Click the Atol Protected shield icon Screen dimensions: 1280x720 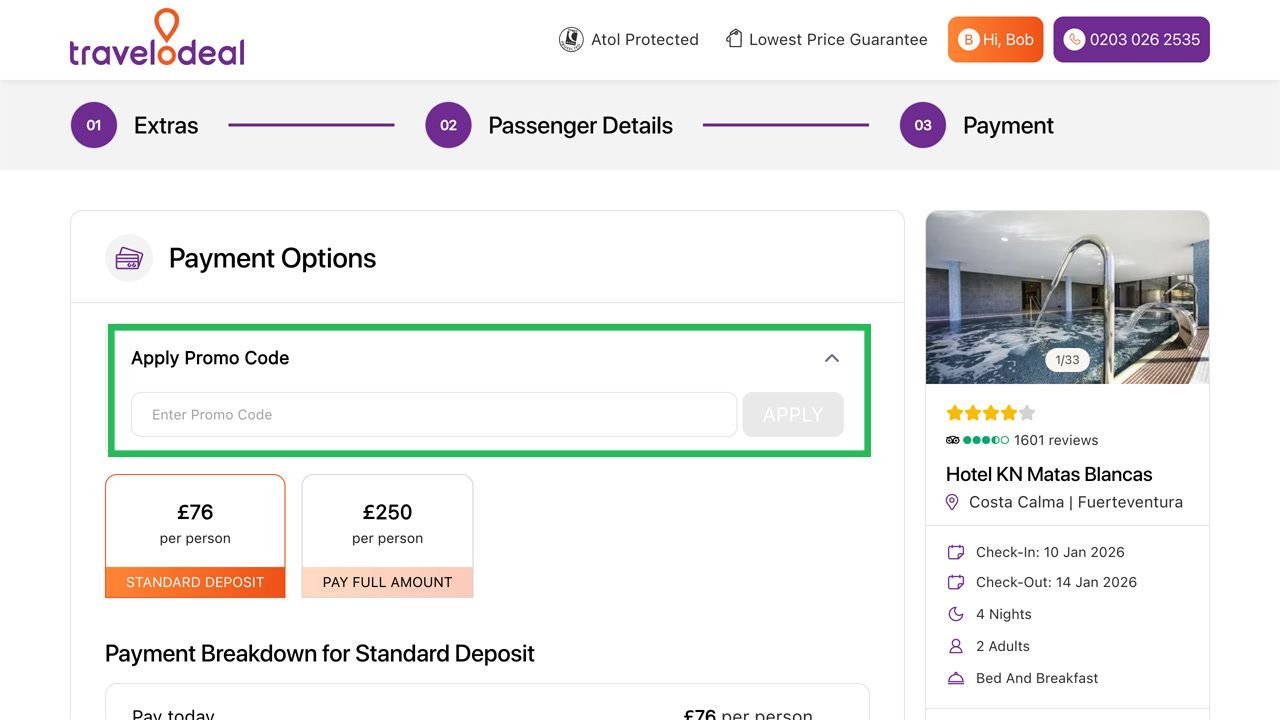tap(570, 39)
